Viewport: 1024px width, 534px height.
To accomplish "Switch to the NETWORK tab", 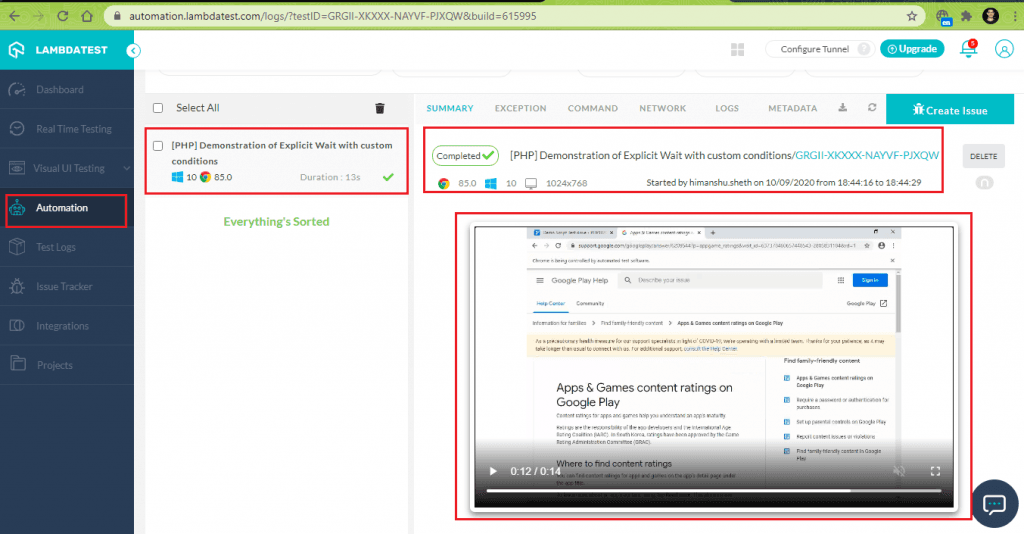I will click(x=662, y=108).
